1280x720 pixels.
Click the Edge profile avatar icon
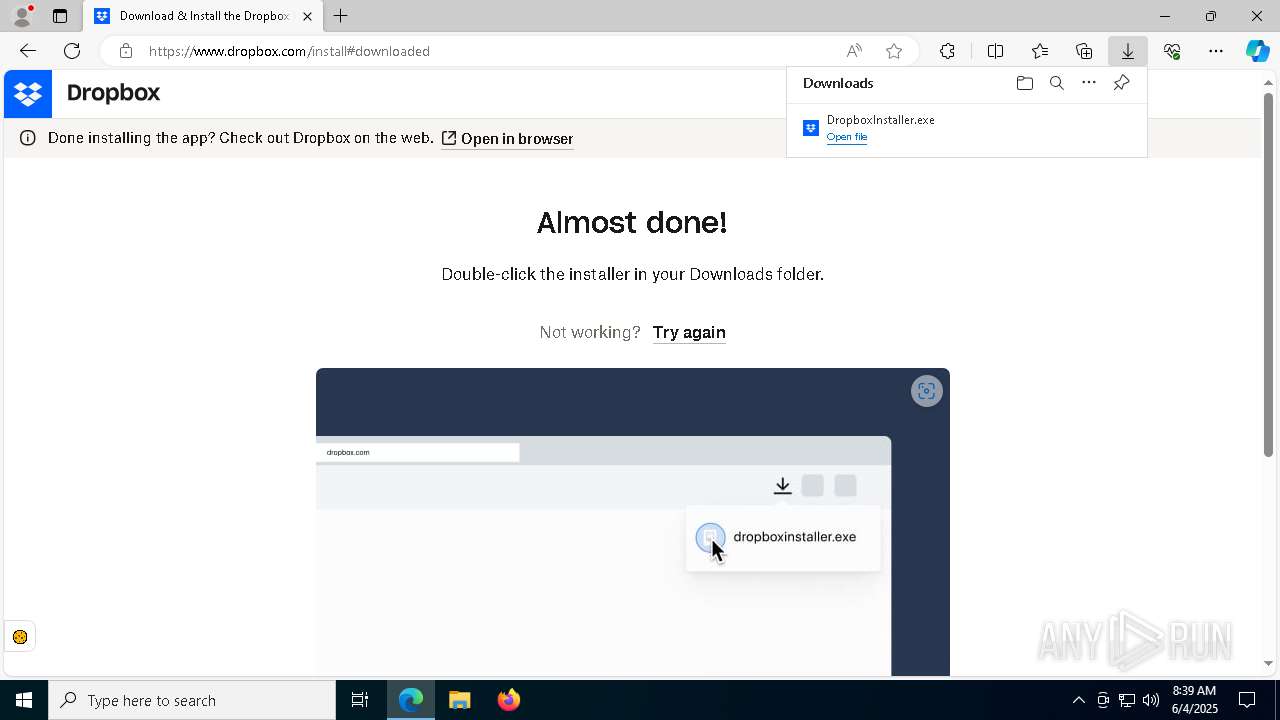[x=21, y=16]
